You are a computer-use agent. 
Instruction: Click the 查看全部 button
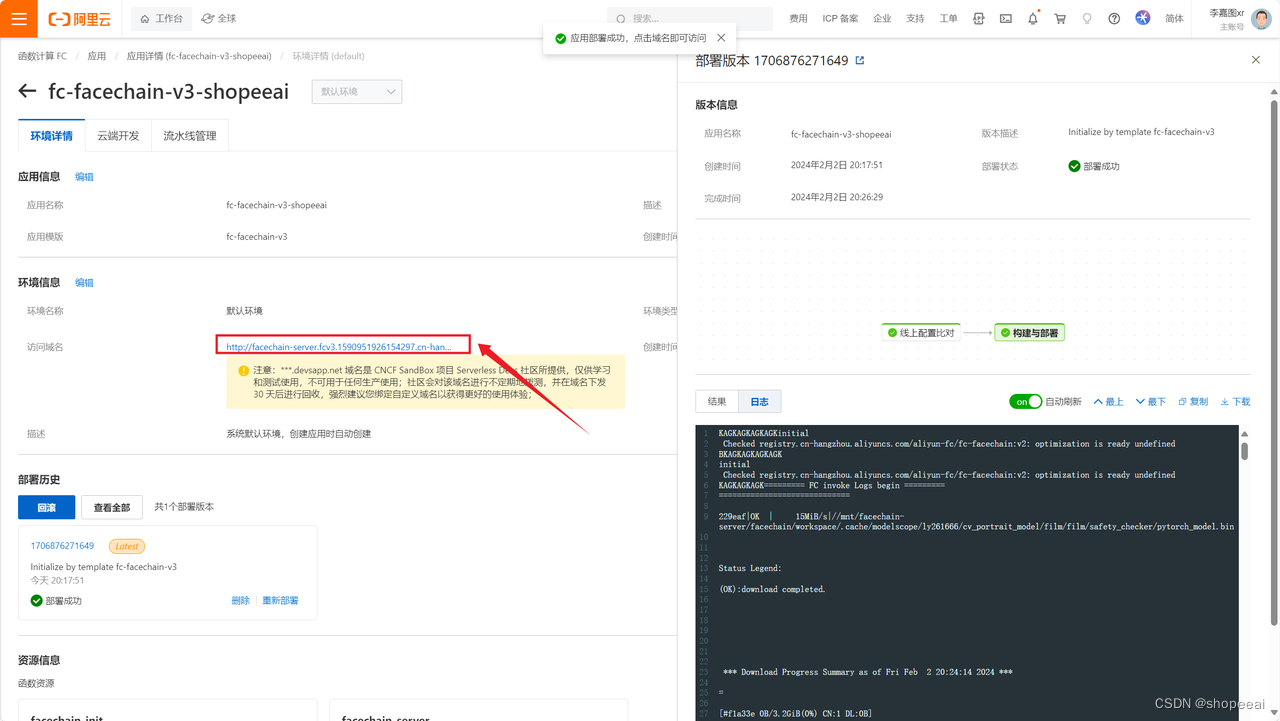click(x=112, y=508)
